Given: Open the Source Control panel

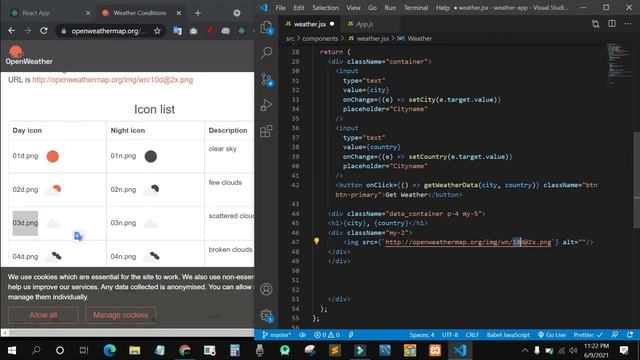Looking at the screenshot, I should click(x=267, y=79).
